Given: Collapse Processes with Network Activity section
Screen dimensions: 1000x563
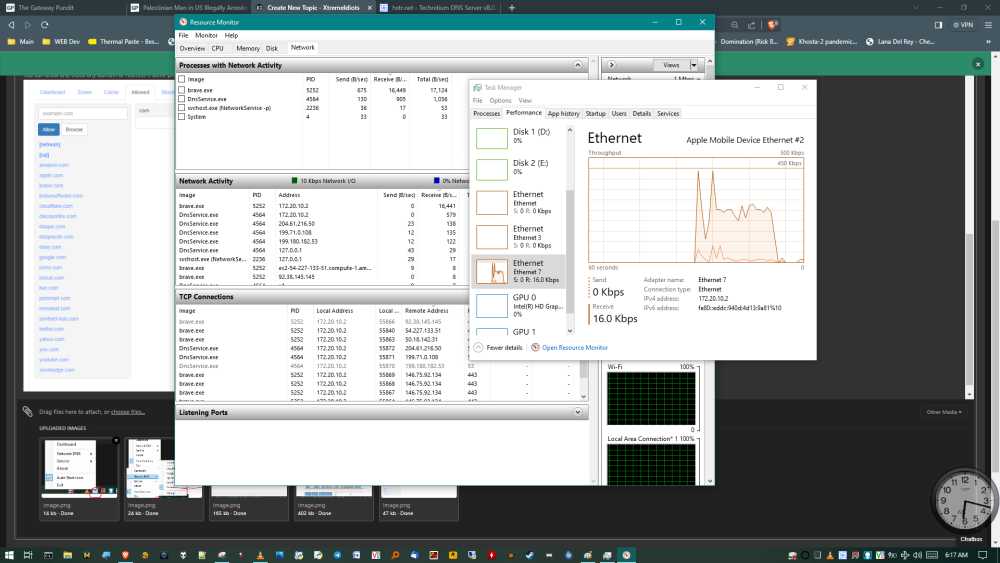Looking at the screenshot, I should point(578,65).
